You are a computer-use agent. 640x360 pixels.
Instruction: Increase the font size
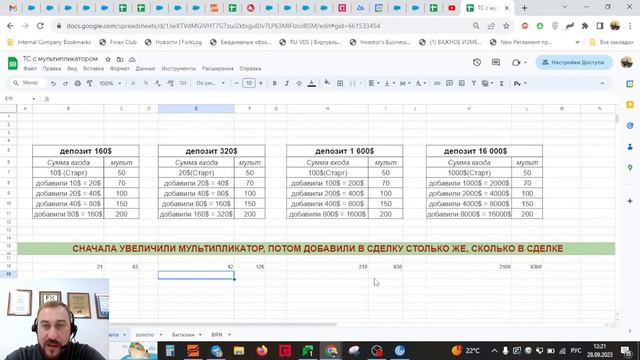[260, 83]
